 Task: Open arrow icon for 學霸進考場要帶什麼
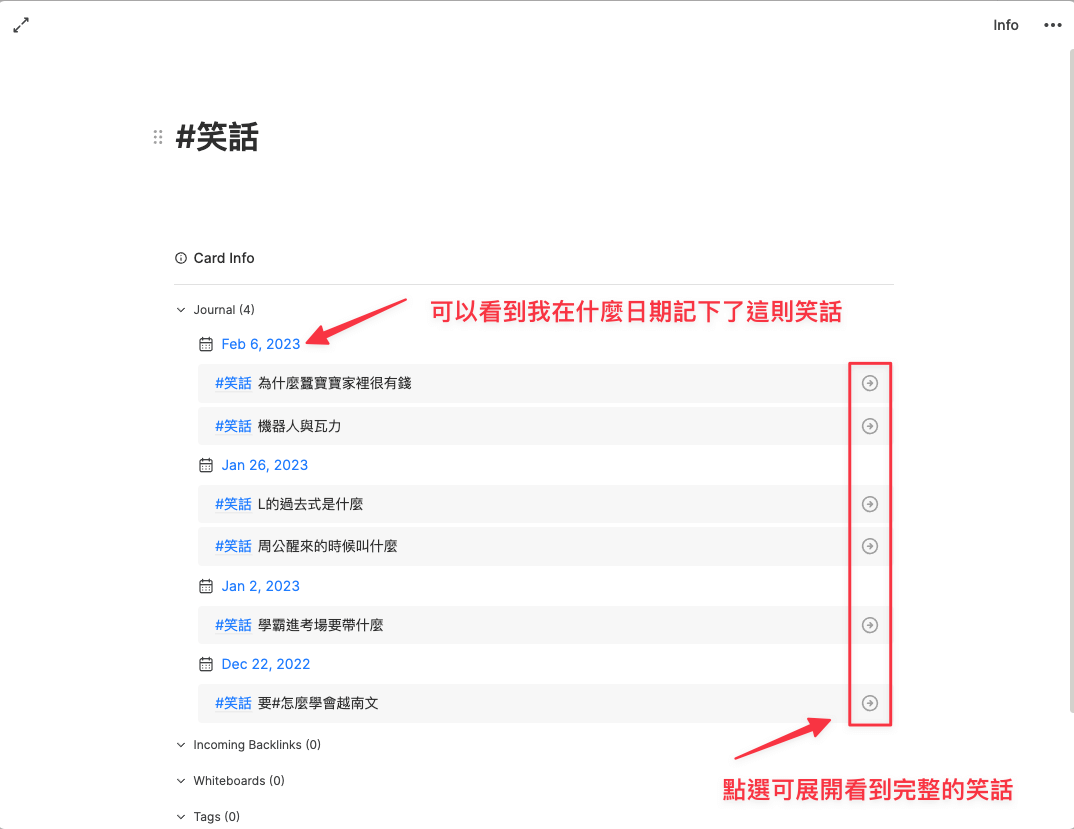click(870, 625)
